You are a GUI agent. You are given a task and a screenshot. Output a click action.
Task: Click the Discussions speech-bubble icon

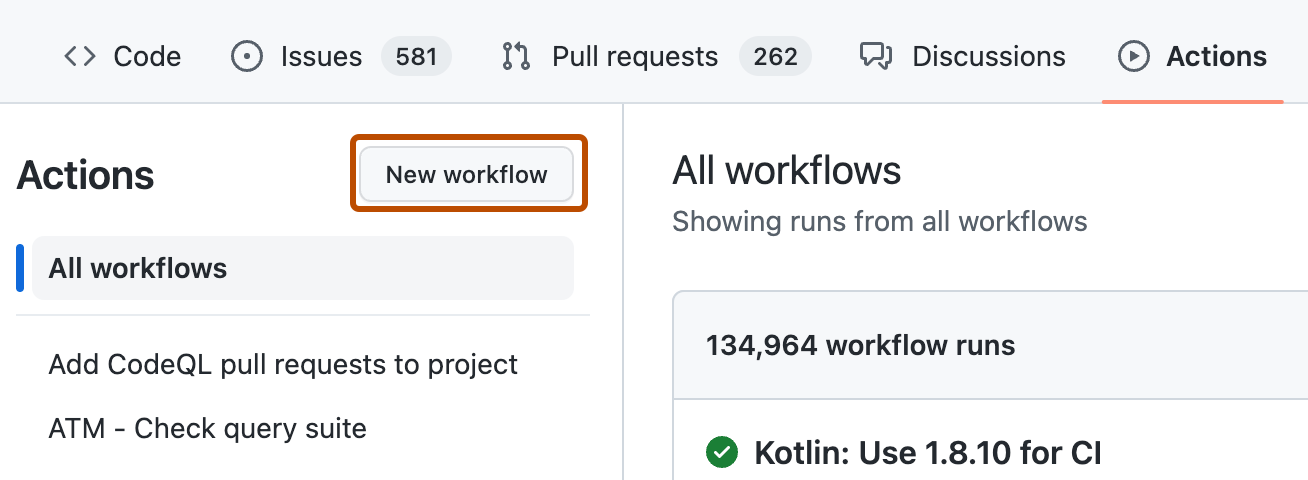[x=876, y=56]
